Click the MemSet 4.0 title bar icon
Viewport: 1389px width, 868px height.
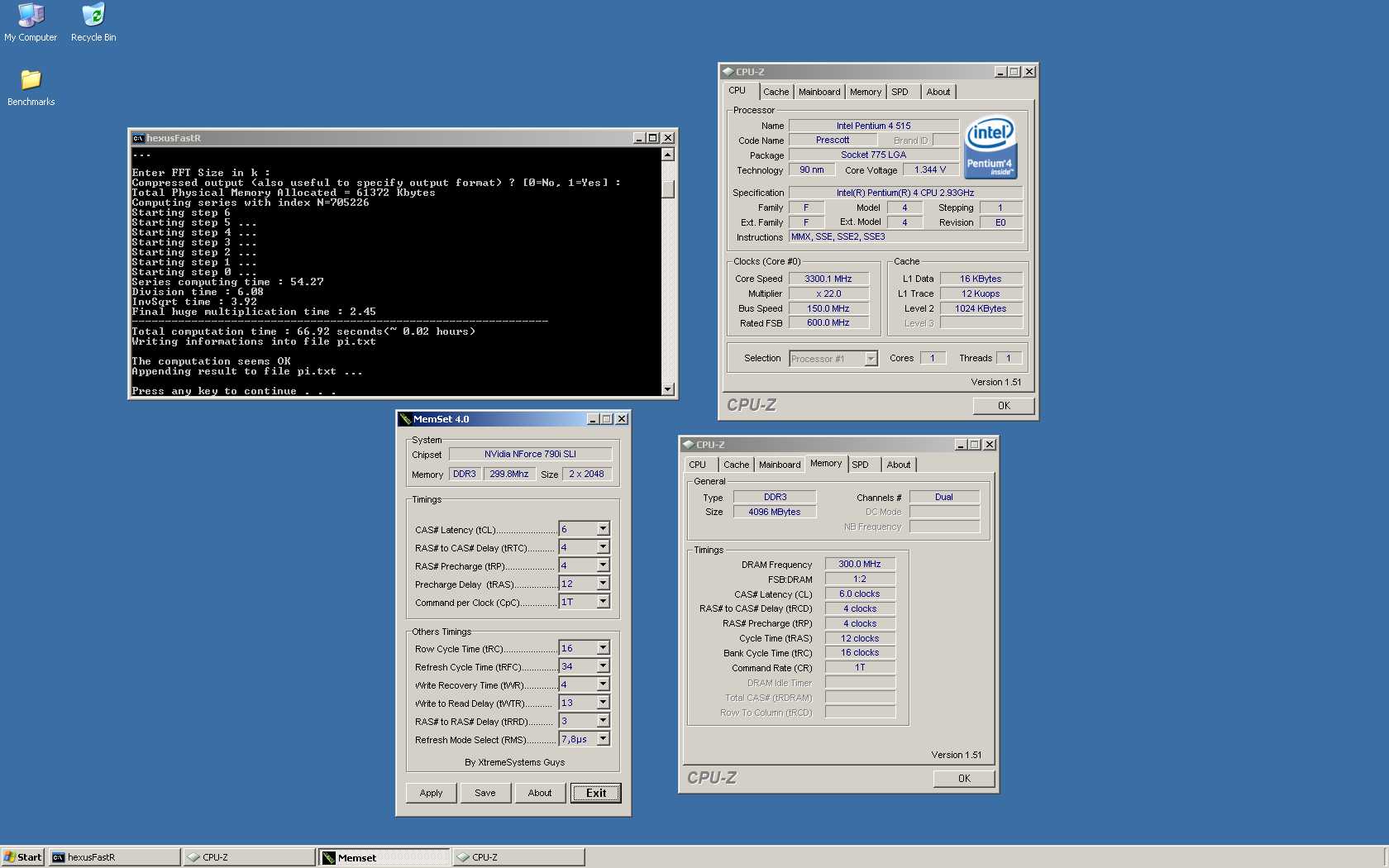tap(405, 419)
